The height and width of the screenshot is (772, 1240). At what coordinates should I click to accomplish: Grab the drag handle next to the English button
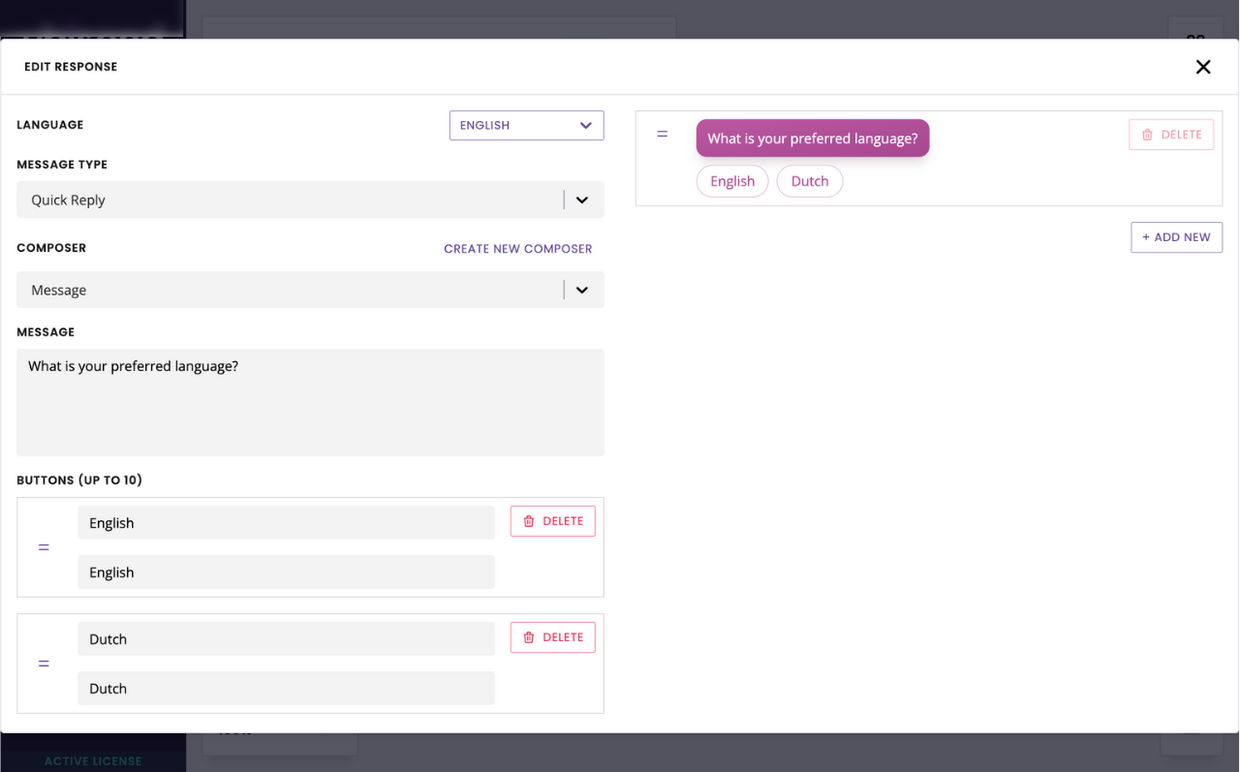point(43,547)
